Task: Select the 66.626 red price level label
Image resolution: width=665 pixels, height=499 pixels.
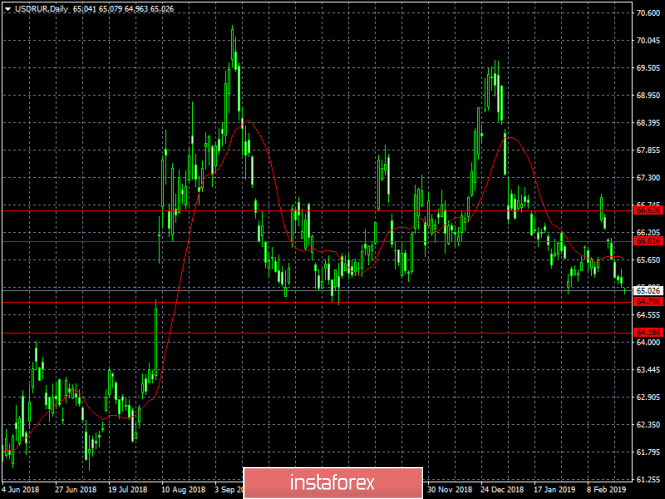Action: point(648,210)
